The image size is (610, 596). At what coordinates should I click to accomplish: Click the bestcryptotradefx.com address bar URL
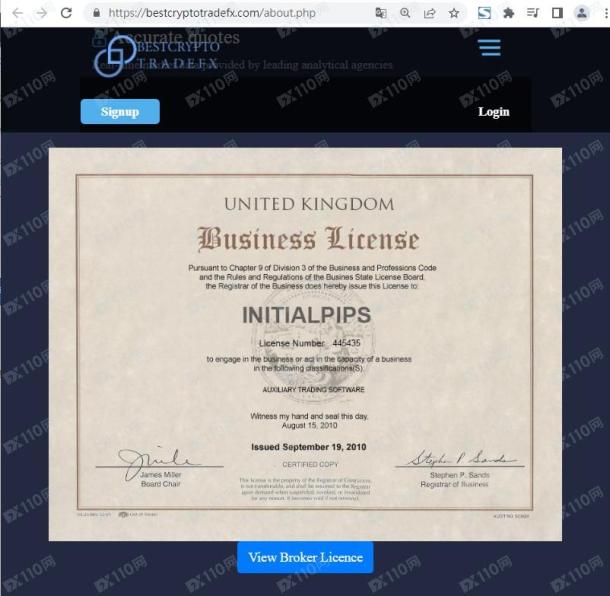coord(212,13)
